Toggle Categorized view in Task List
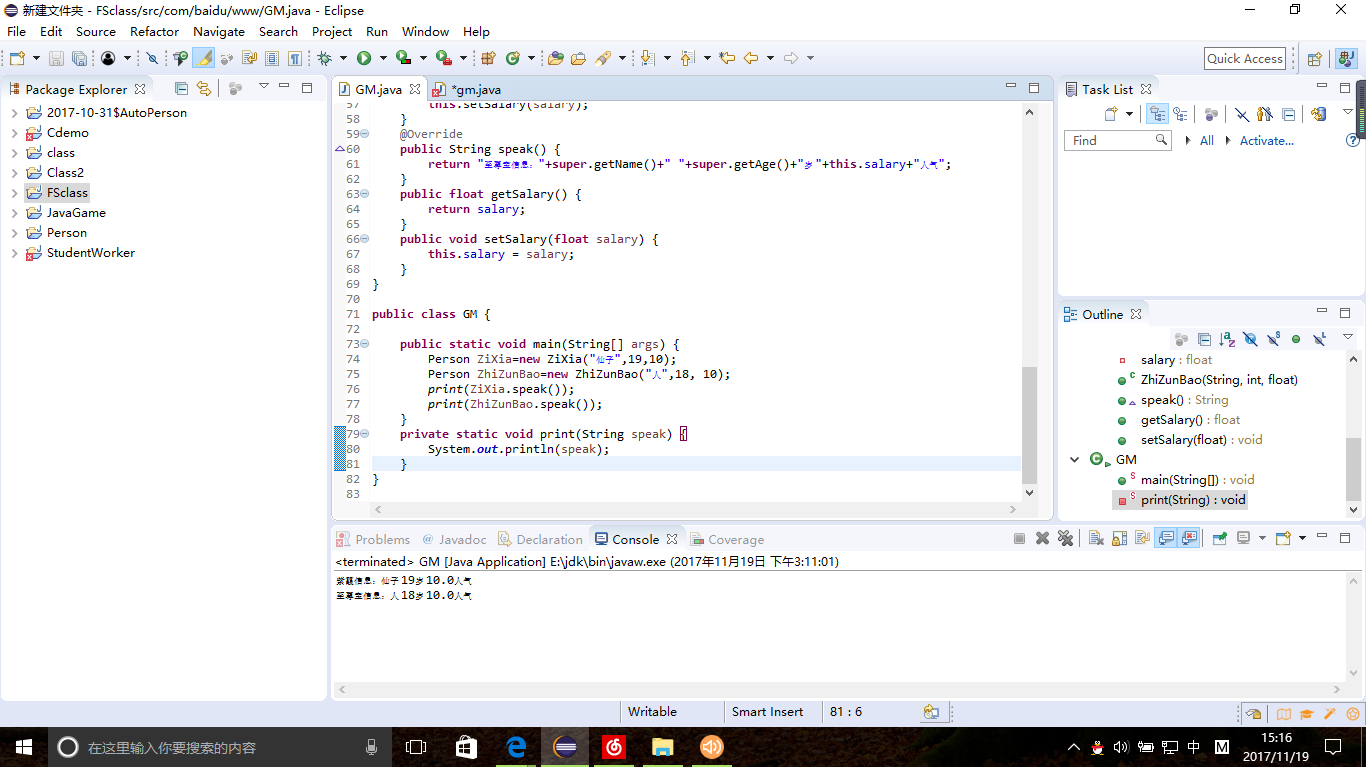The width and height of the screenshot is (1366, 767). point(1157,114)
